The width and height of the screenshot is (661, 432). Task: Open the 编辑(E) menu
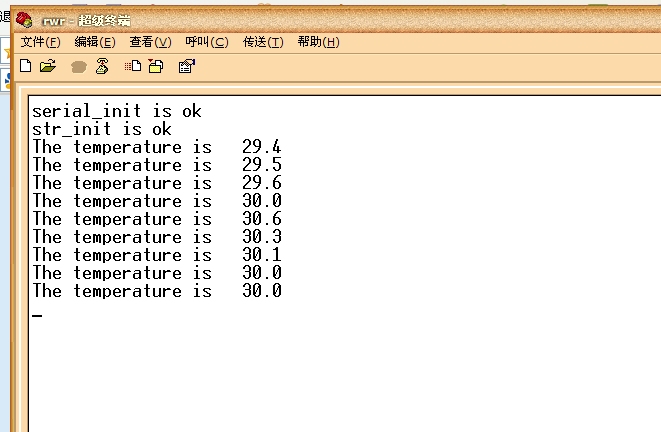pyautogui.click(x=95, y=42)
